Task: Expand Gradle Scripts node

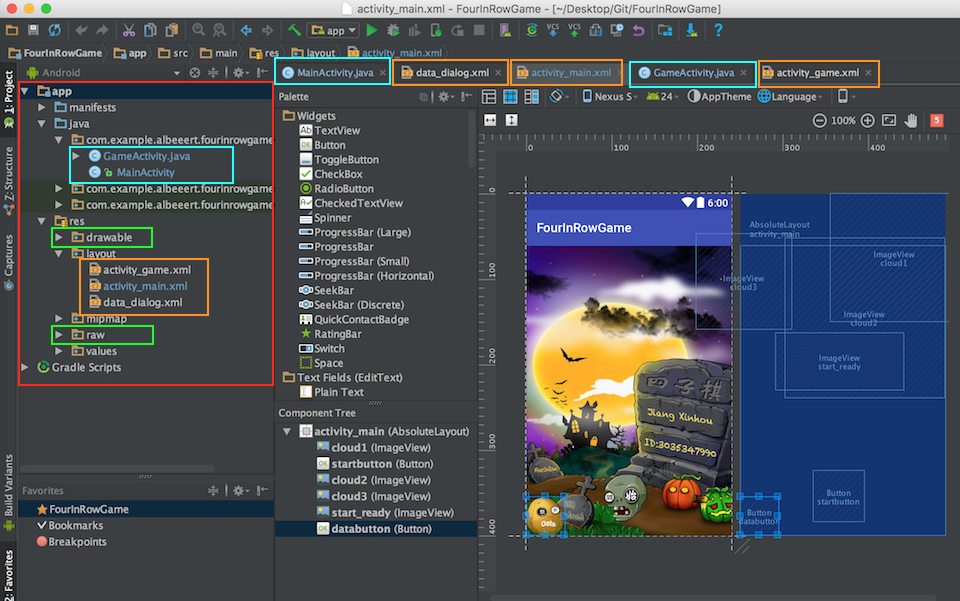Action: pyautogui.click(x=24, y=367)
